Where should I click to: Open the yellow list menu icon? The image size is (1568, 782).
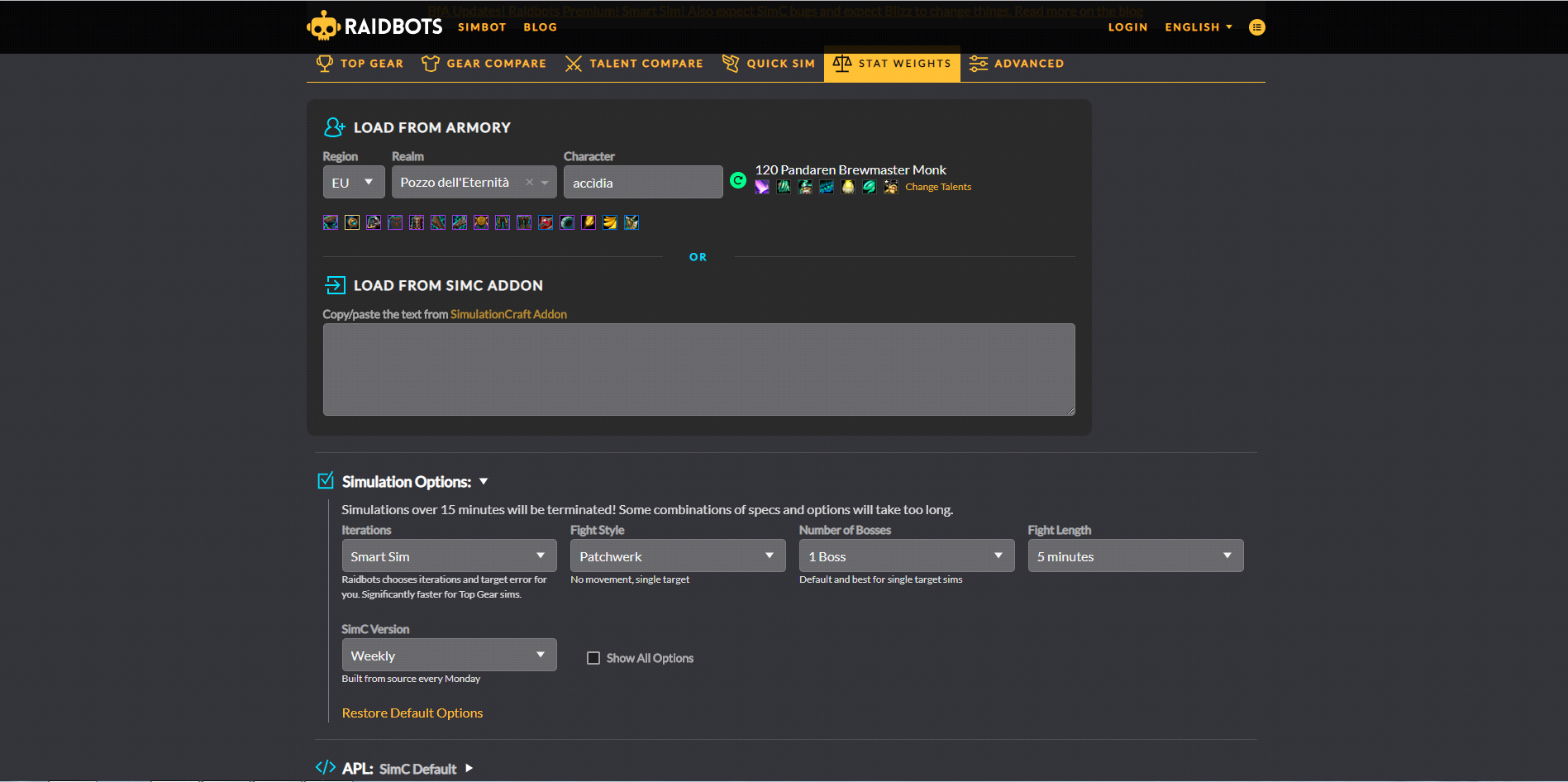[x=1256, y=27]
